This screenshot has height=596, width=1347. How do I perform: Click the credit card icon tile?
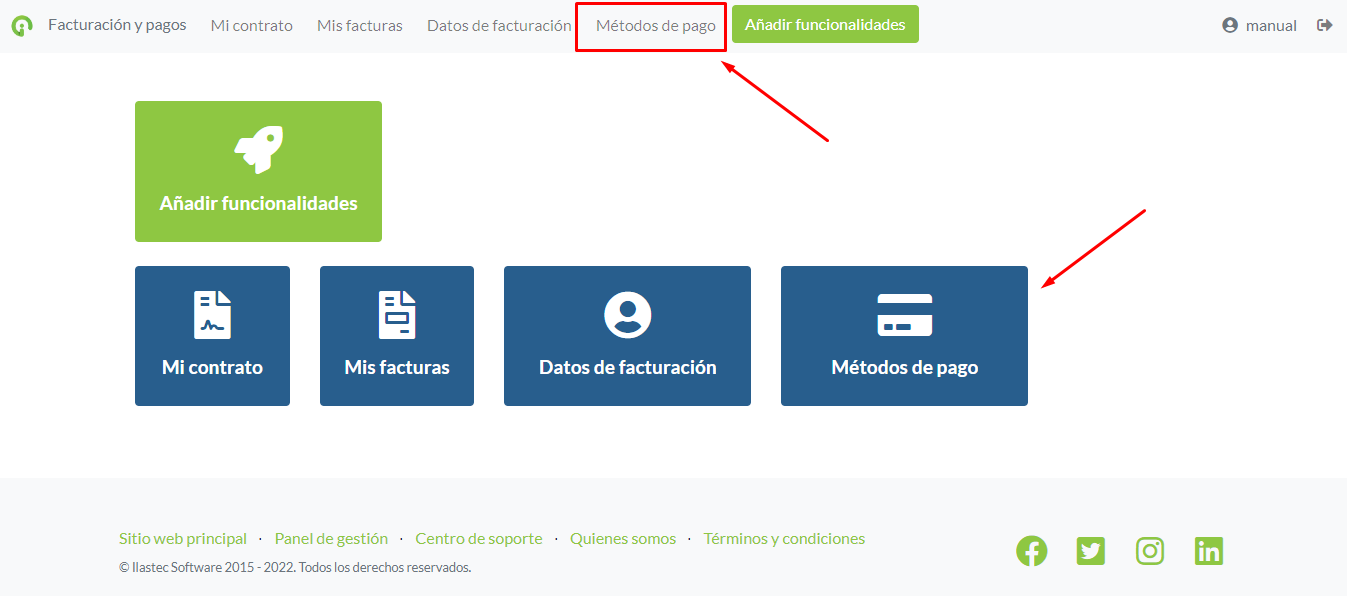coord(904,315)
